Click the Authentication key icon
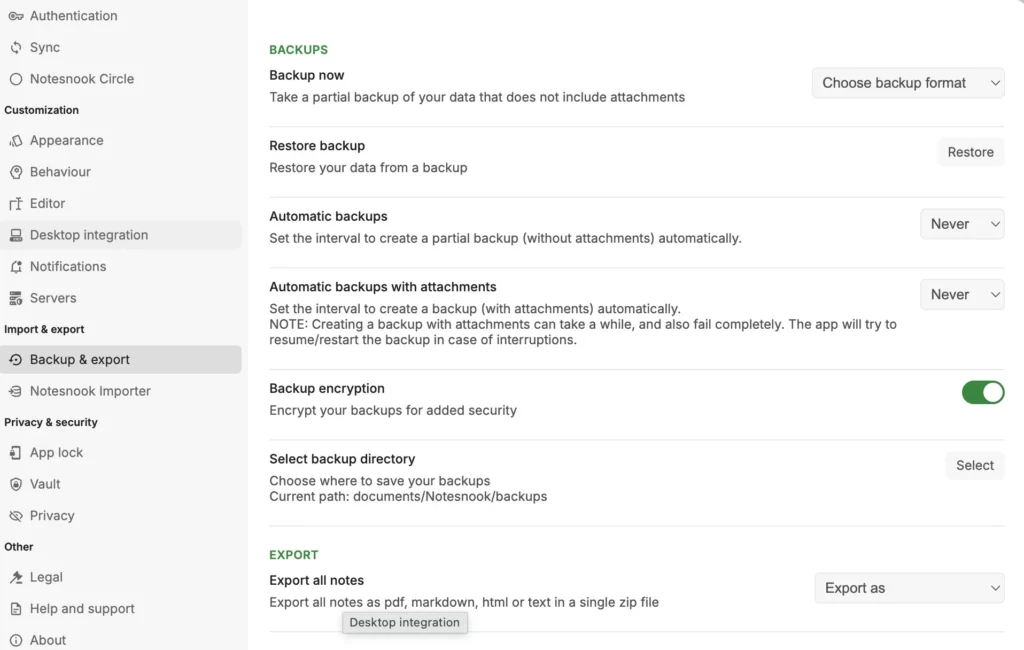 16,16
